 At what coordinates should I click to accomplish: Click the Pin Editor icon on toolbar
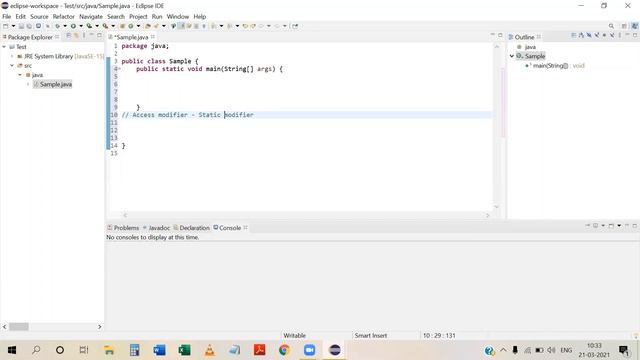[295, 26]
